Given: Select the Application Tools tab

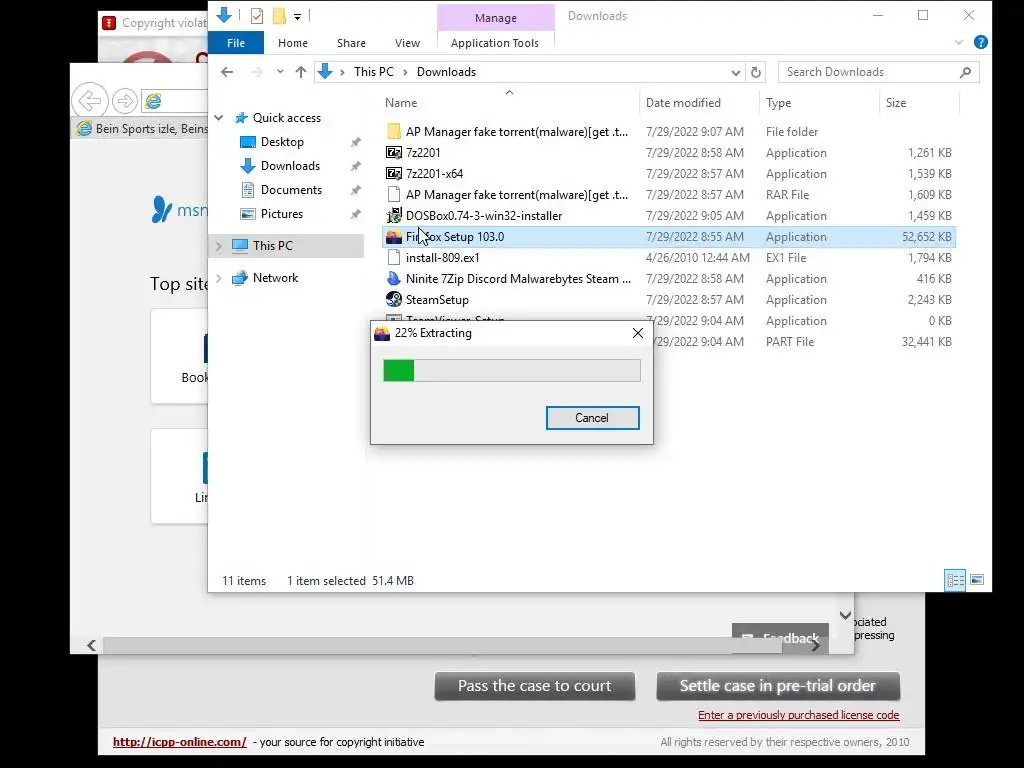Looking at the screenshot, I should 494,43.
